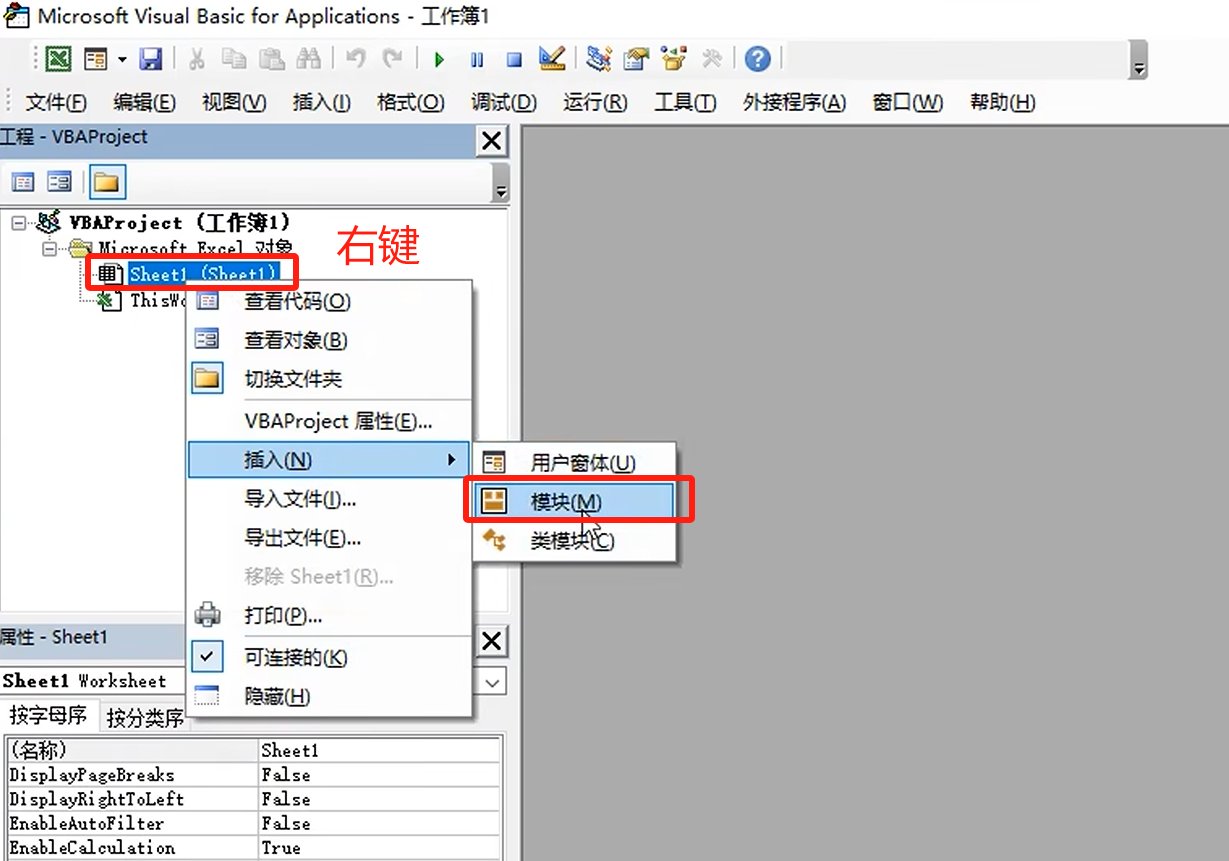Viewport: 1229px width, 861px height.
Task: Open the 插入(I) menu in menu bar
Action: [x=321, y=102]
